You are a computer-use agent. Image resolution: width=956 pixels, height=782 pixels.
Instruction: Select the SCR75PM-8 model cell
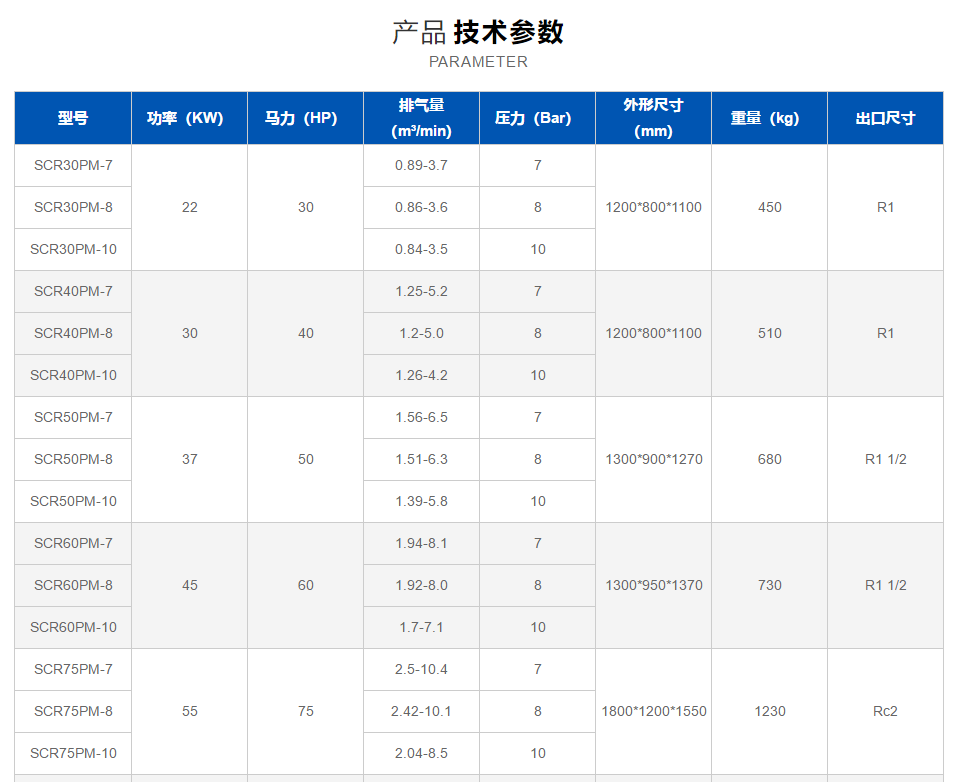pos(73,711)
